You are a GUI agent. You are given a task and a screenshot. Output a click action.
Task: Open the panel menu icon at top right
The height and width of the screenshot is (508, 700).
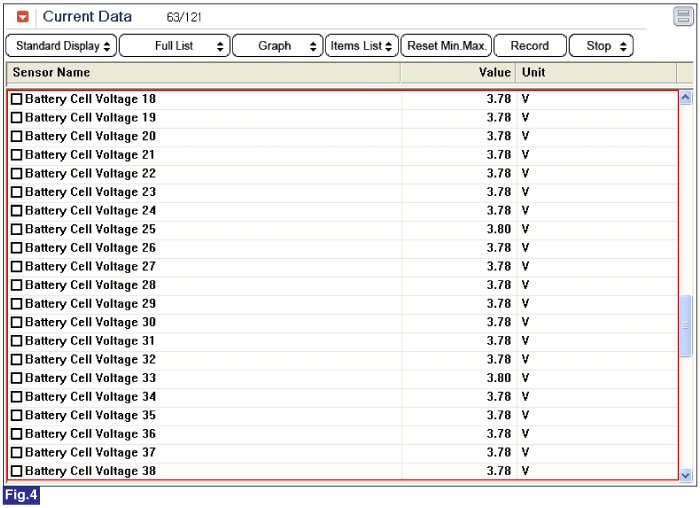coord(683,17)
